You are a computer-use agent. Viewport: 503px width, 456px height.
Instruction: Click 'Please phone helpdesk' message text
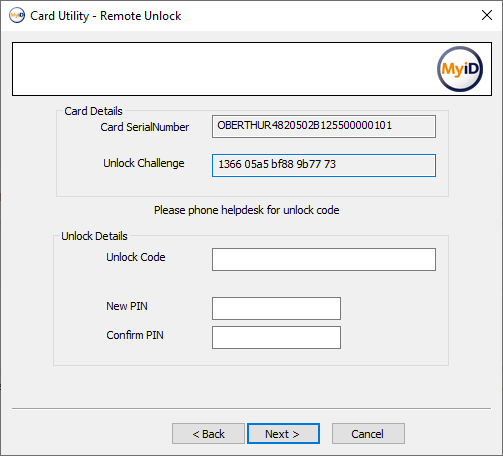pyautogui.click(x=247, y=210)
